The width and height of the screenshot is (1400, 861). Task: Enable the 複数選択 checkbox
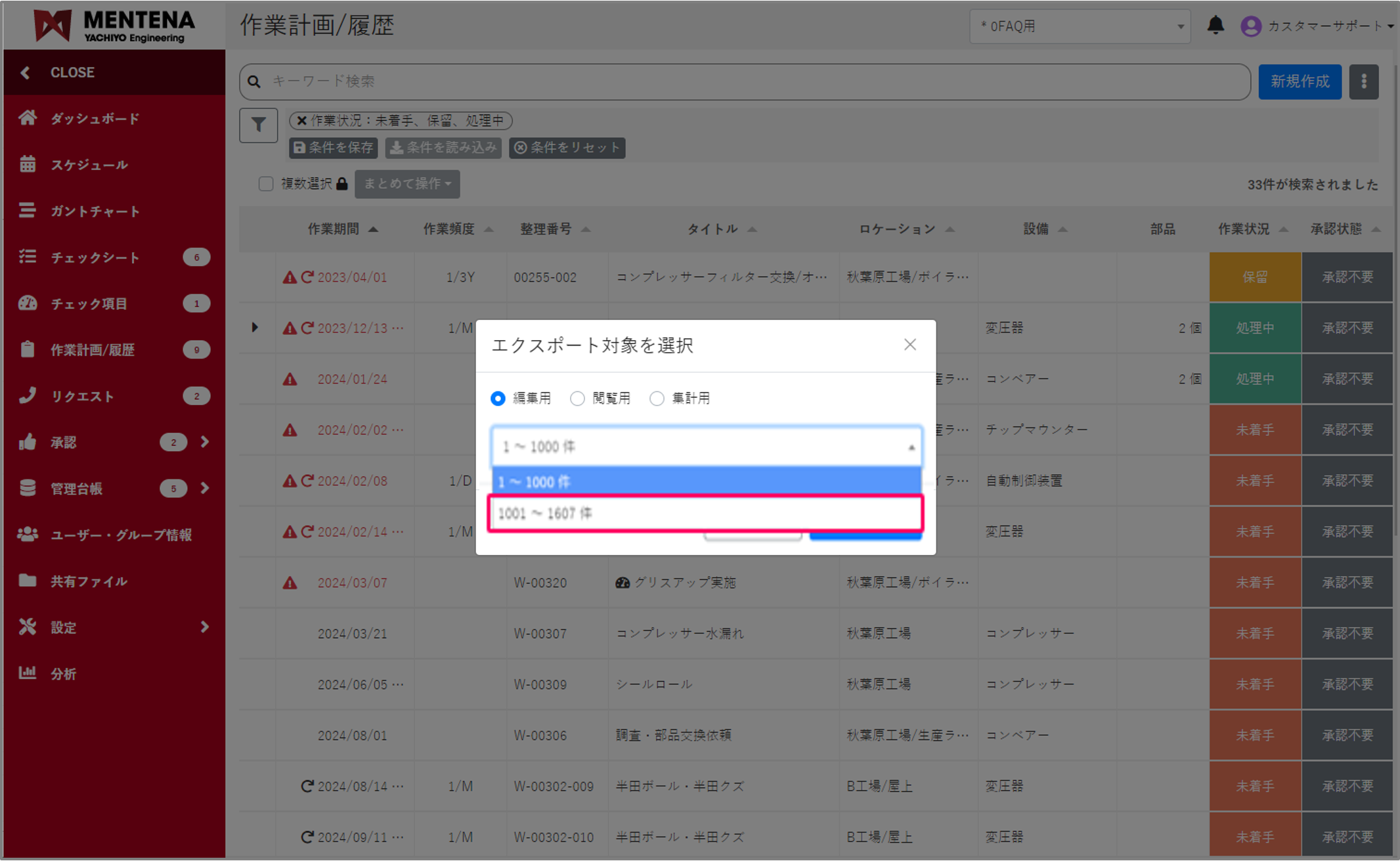(x=265, y=184)
